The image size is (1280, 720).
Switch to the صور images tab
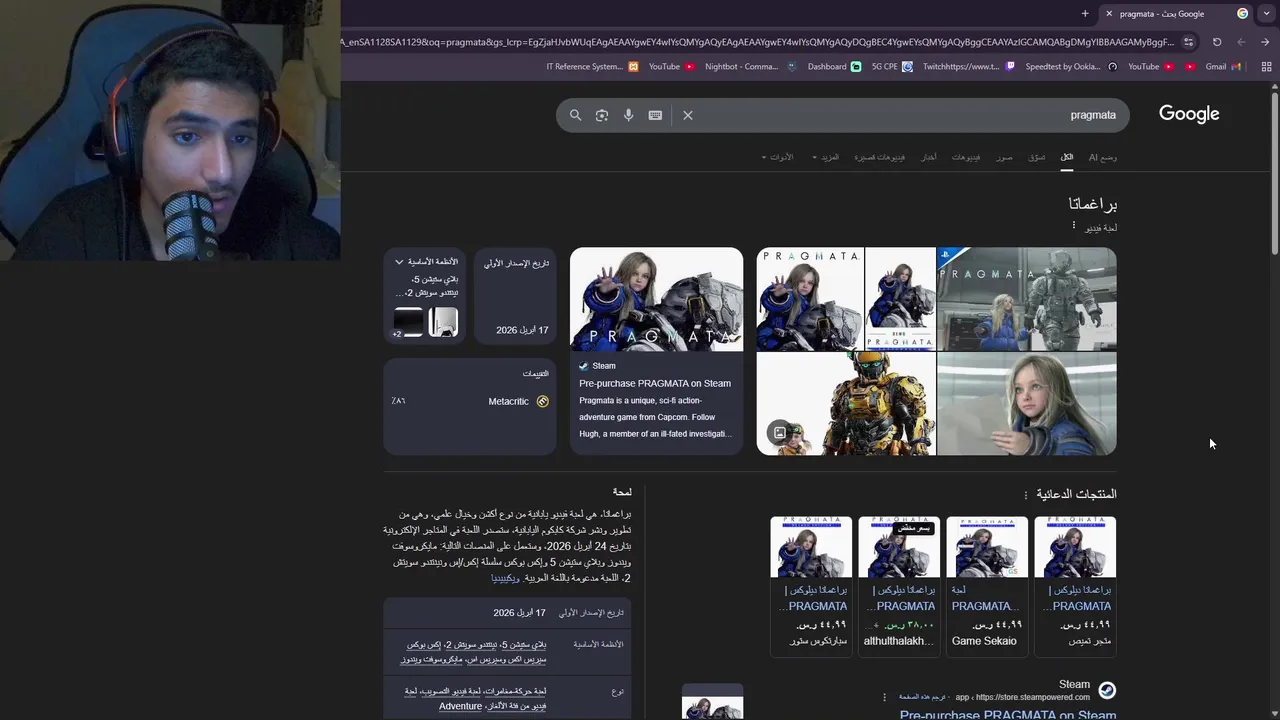(1004, 157)
